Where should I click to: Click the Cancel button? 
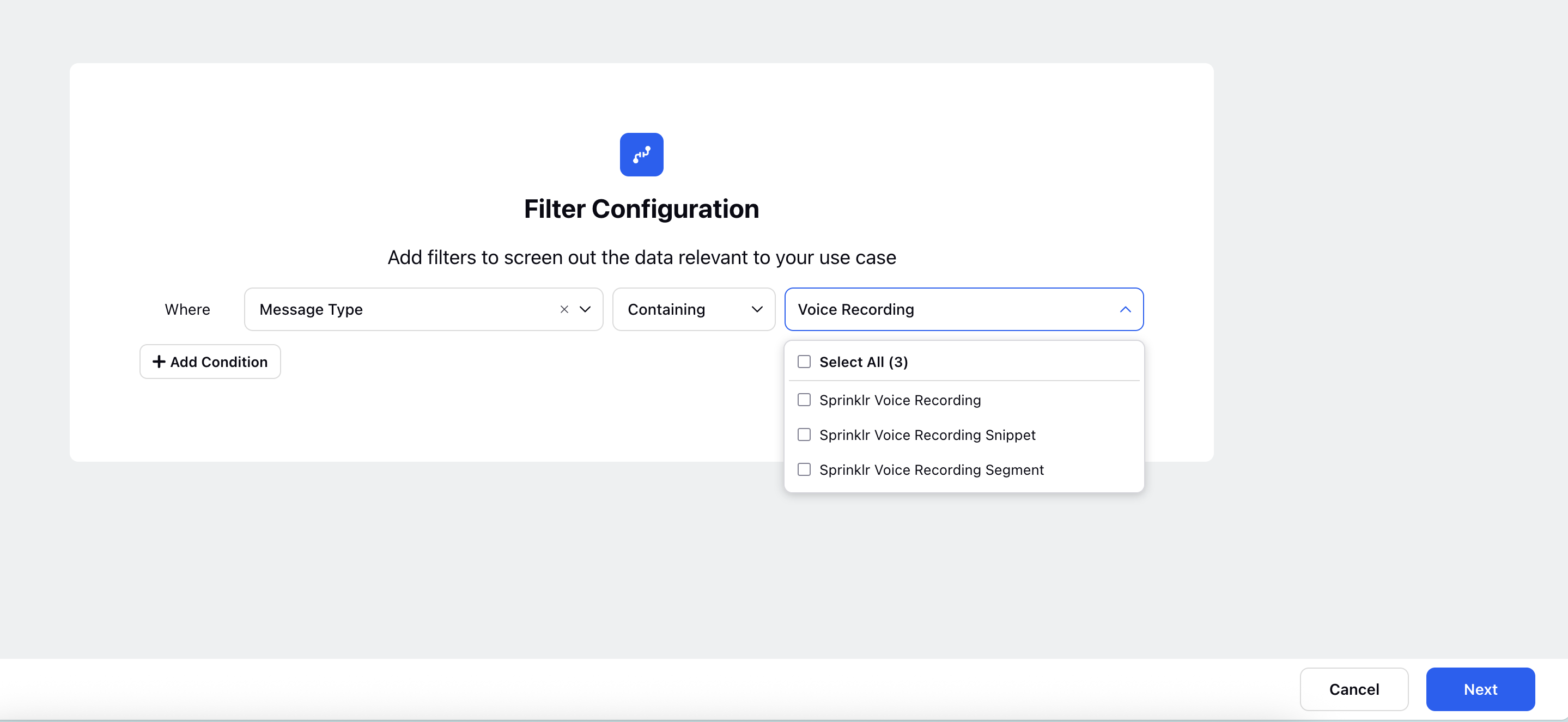point(1354,689)
